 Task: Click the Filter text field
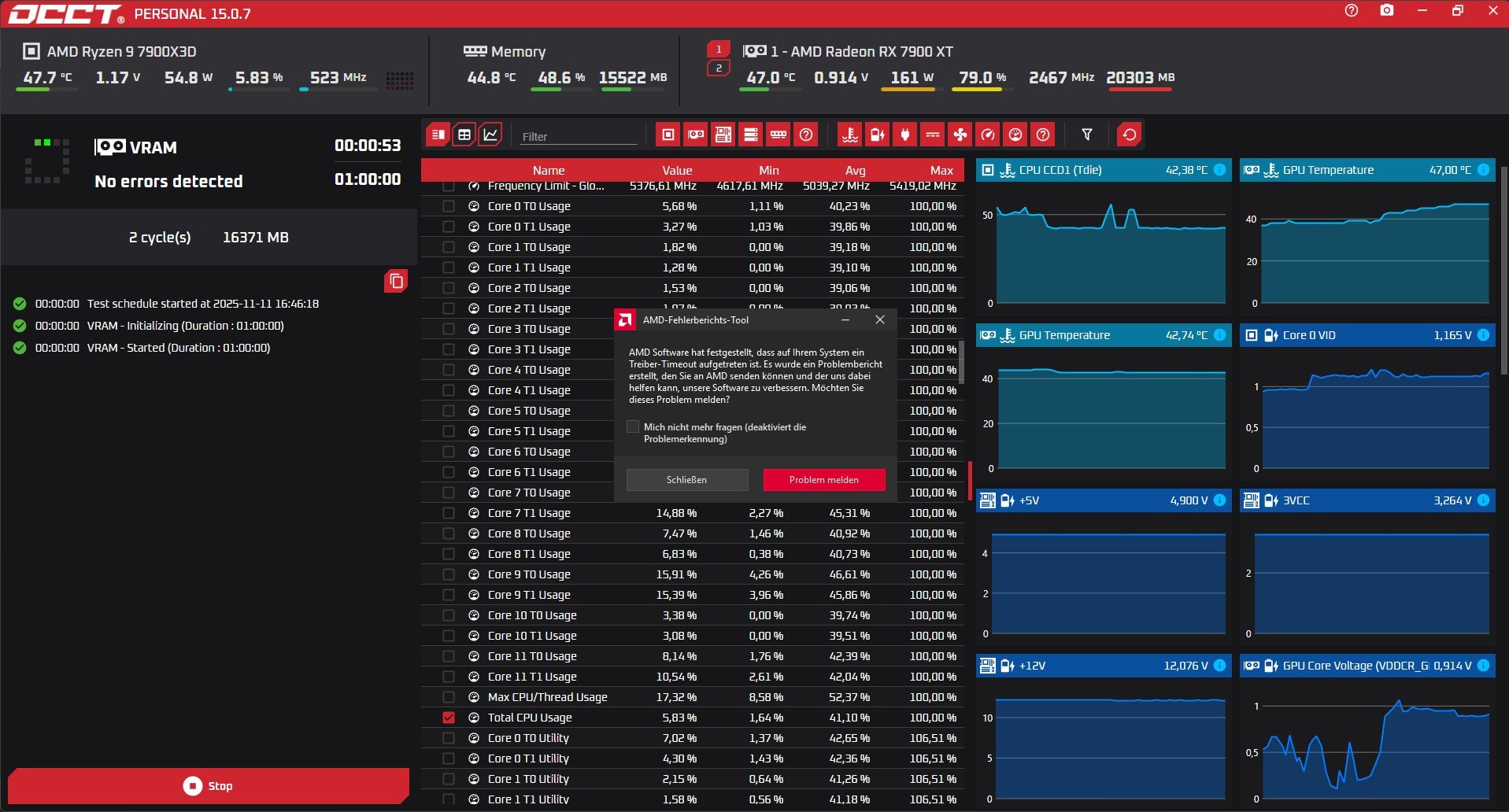579,136
